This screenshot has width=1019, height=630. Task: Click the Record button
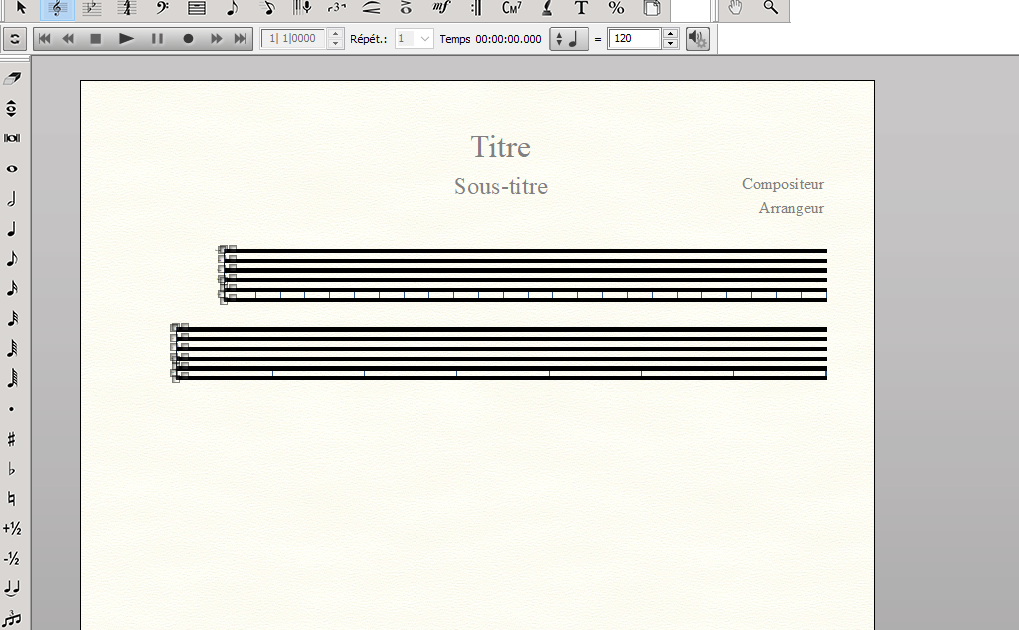187,39
